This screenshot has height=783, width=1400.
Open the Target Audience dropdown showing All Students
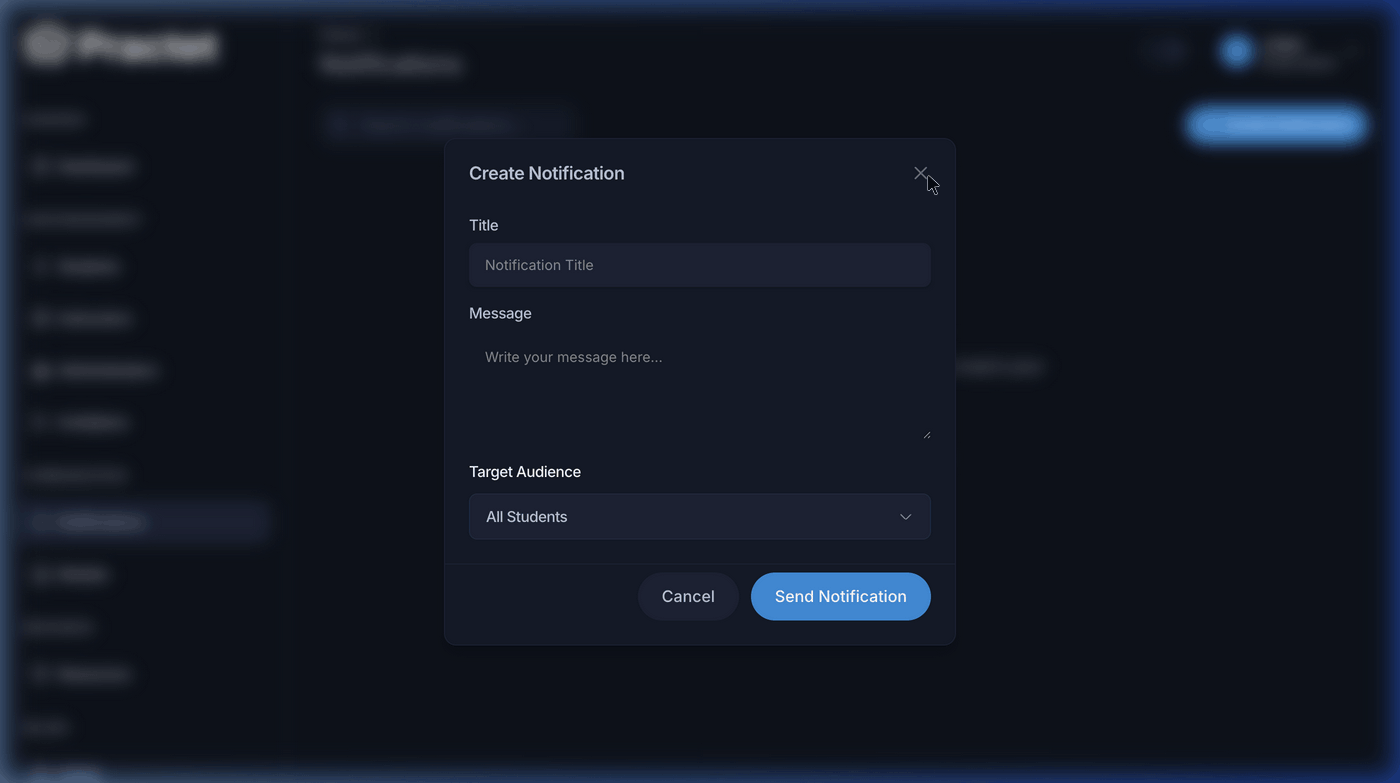pyautogui.click(x=699, y=516)
